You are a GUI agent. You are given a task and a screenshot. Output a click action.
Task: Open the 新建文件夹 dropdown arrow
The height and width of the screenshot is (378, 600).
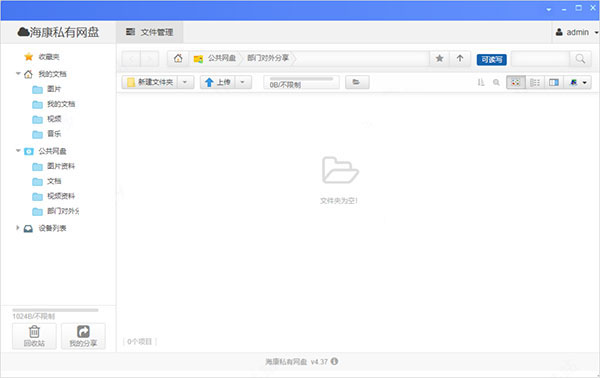coord(185,82)
